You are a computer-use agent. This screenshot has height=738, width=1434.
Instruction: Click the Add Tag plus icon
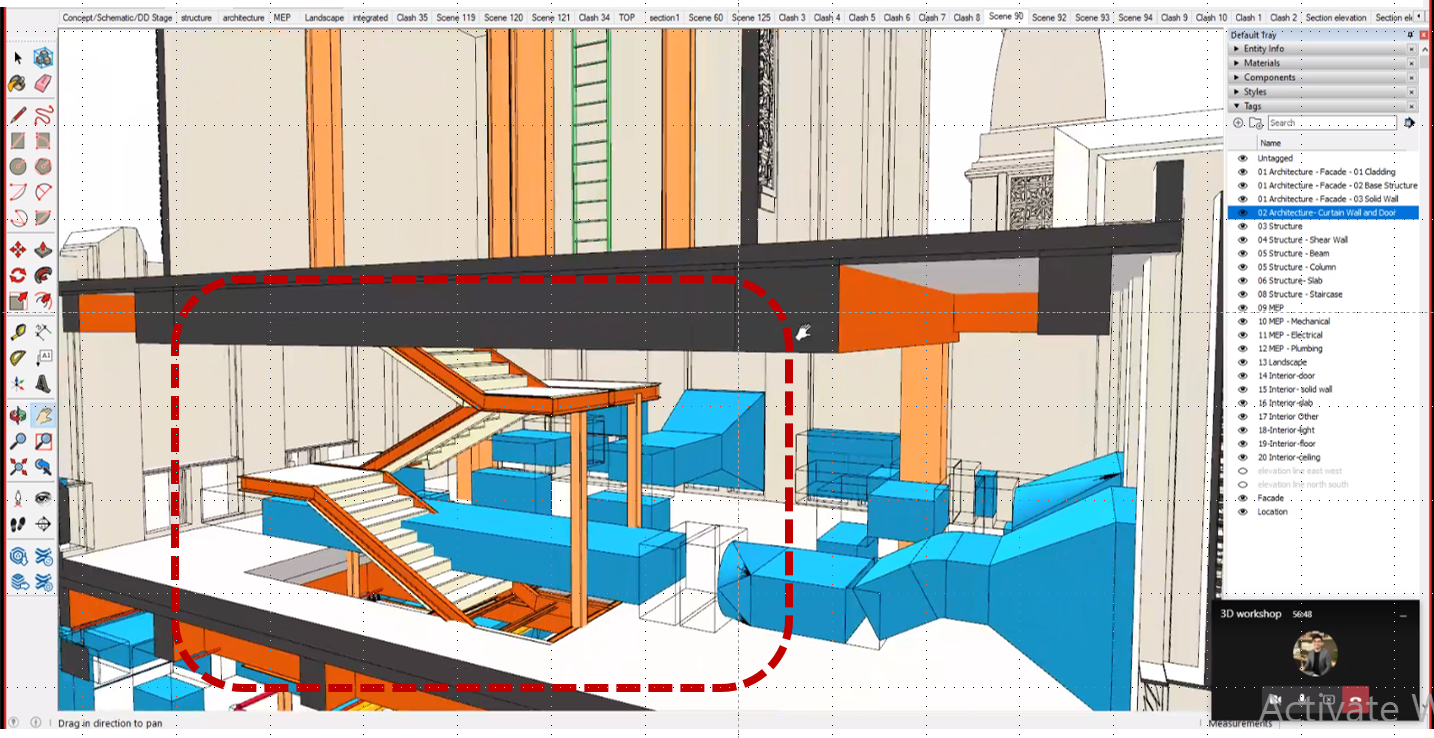pos(1238,123)
